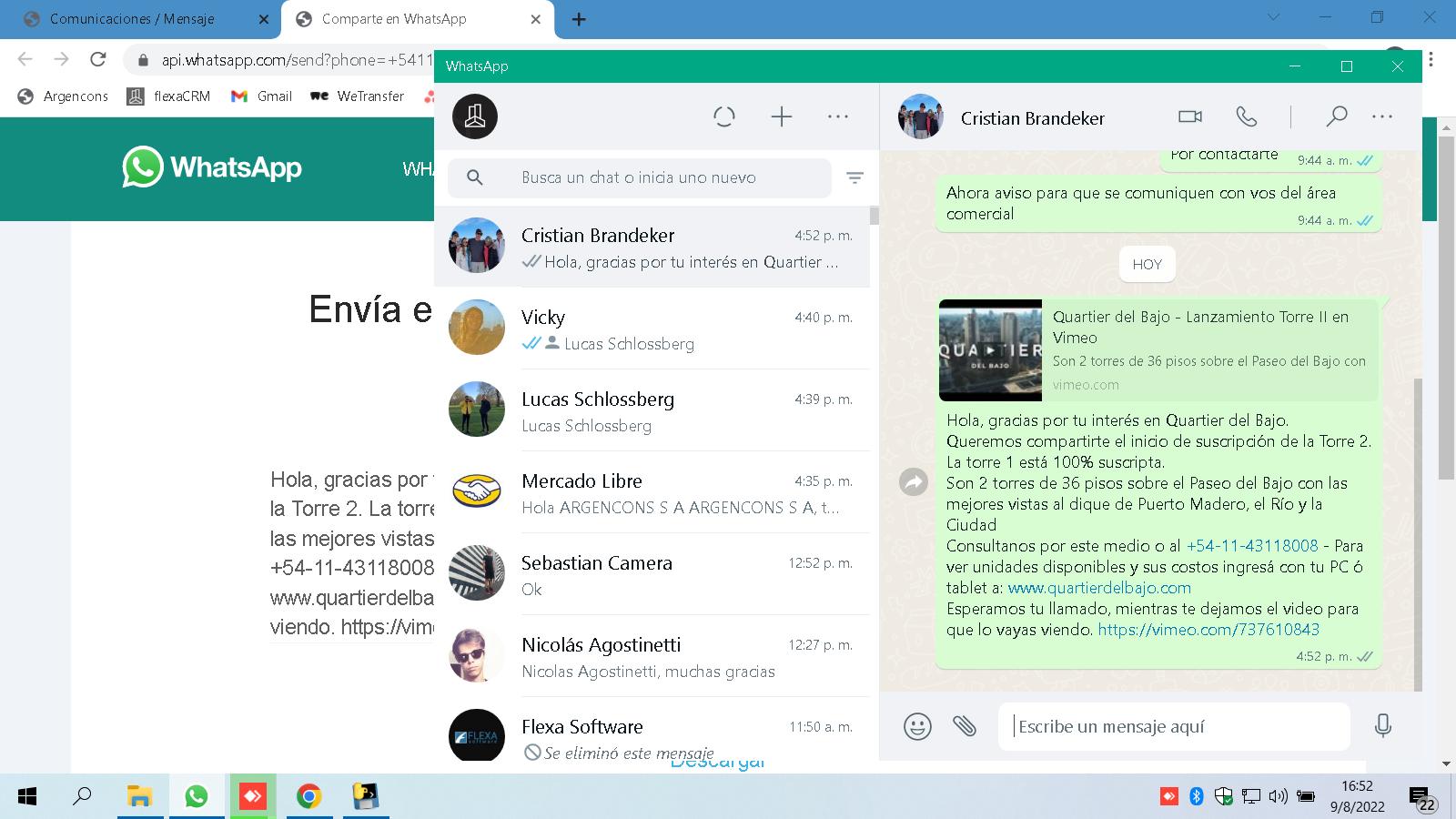
Task: Click the attach file paperclip icon
Action: click(x=965, y=726)
